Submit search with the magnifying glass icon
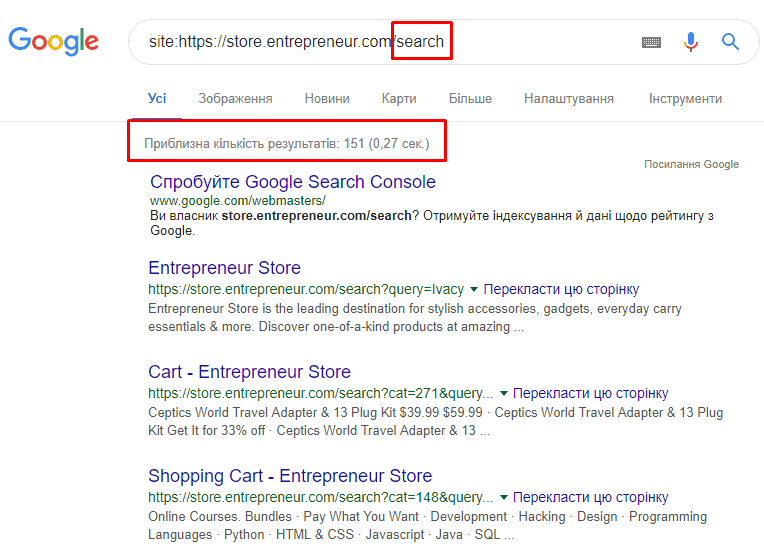 click(730, 42)
